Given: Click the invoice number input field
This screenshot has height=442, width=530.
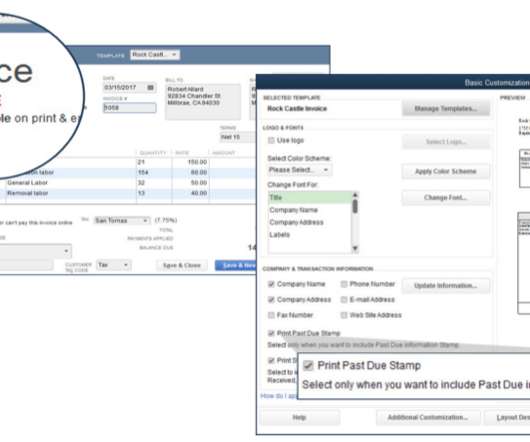Looking at the screenshot, I should click(129, 108).
